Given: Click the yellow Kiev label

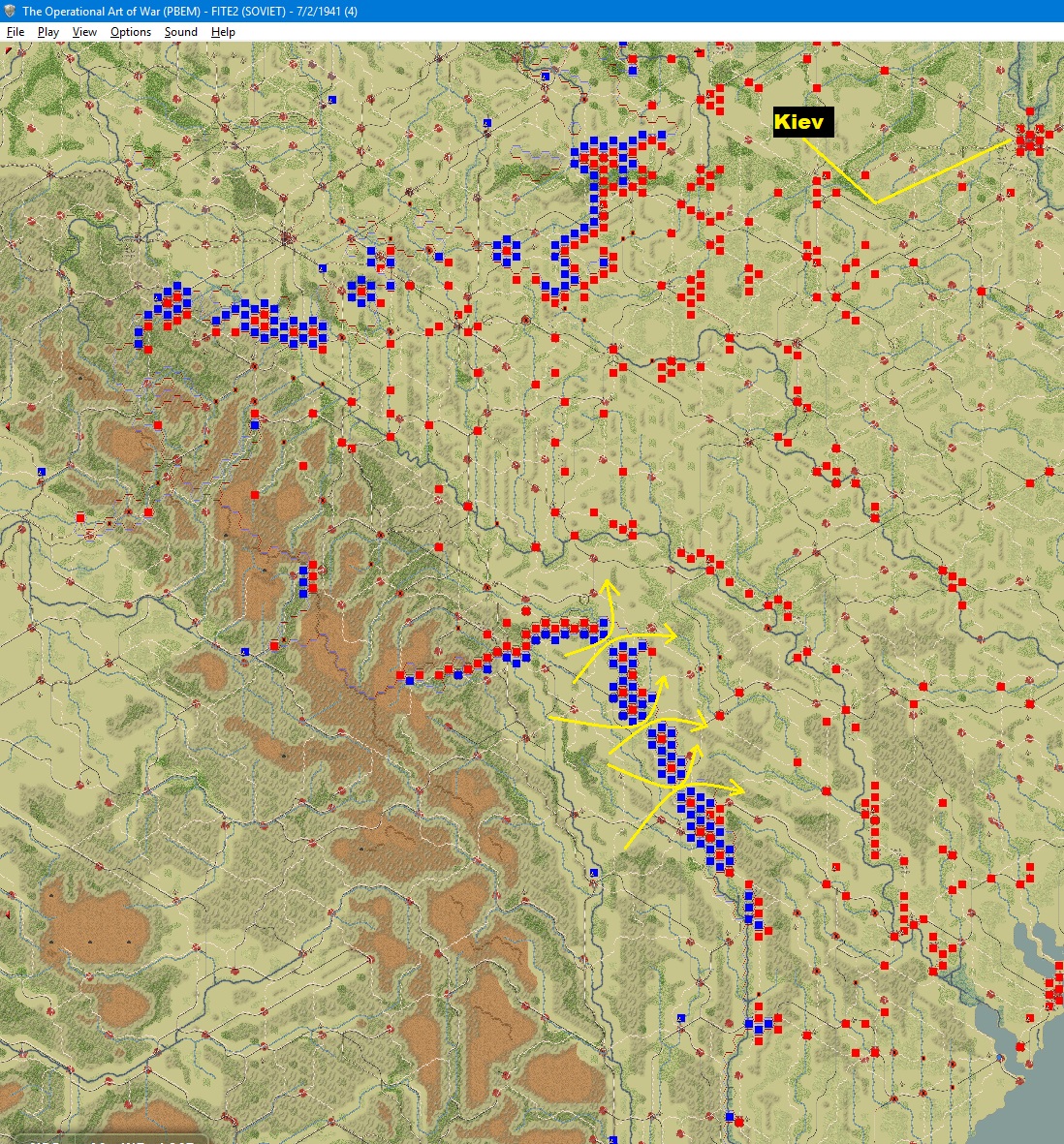Looking at the screenshot, I should pyautogui.click(x=802, y=122).
